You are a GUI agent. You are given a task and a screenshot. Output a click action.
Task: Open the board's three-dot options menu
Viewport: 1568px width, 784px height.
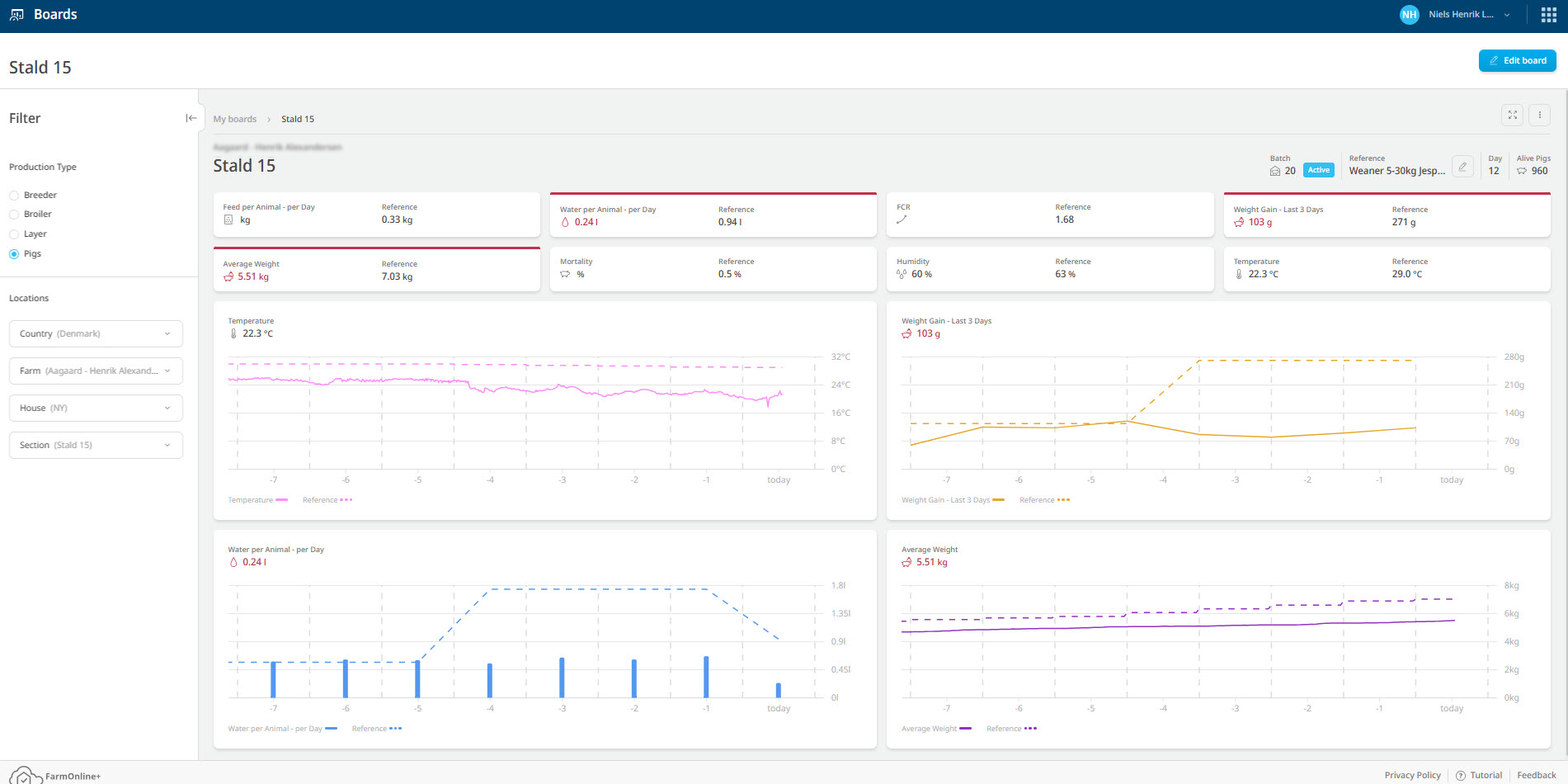tap(1539, 116)
